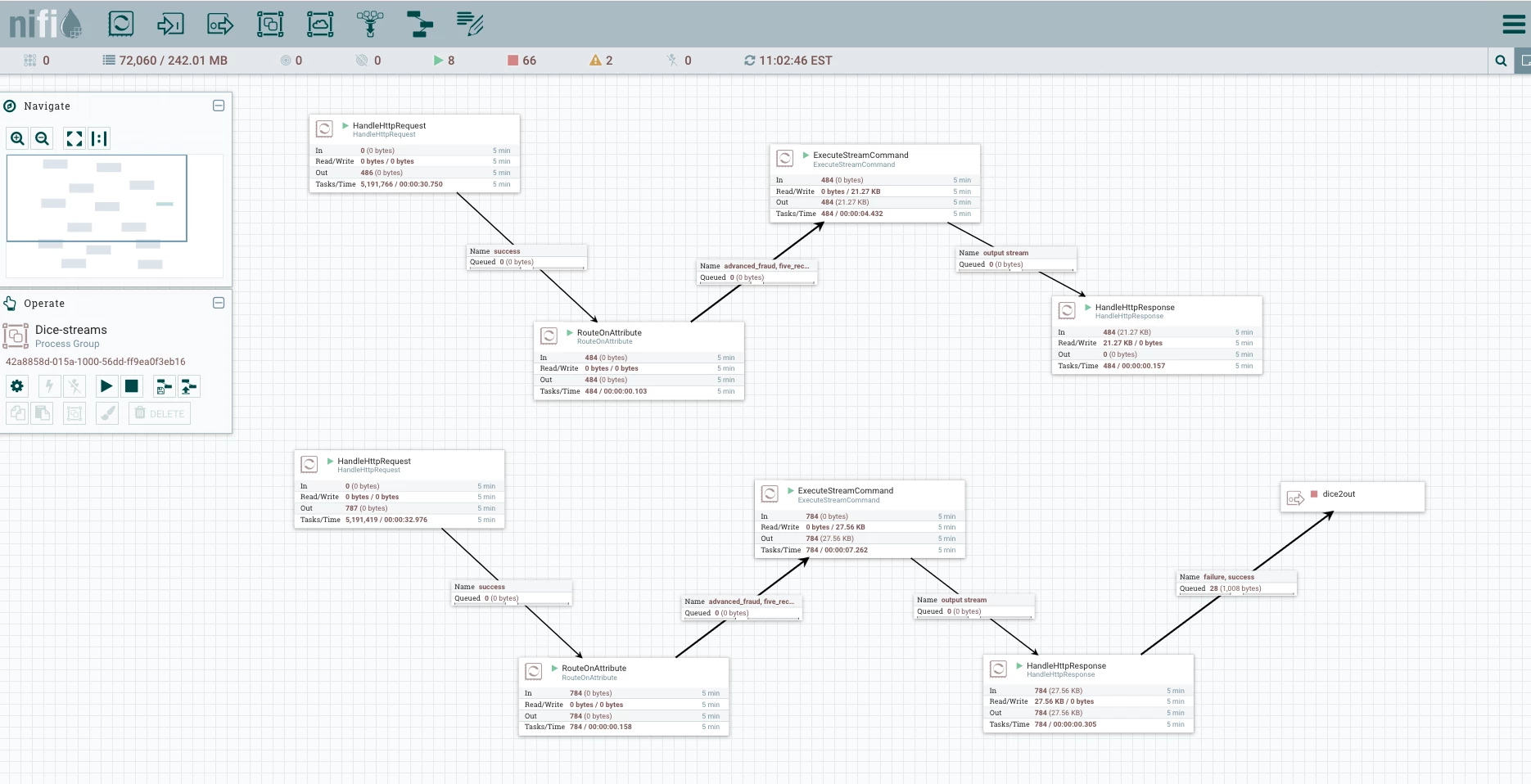Viewport: 1531px width, 784px height.
Task: Click the running components count 8
Action: click(x=444, y=61)
